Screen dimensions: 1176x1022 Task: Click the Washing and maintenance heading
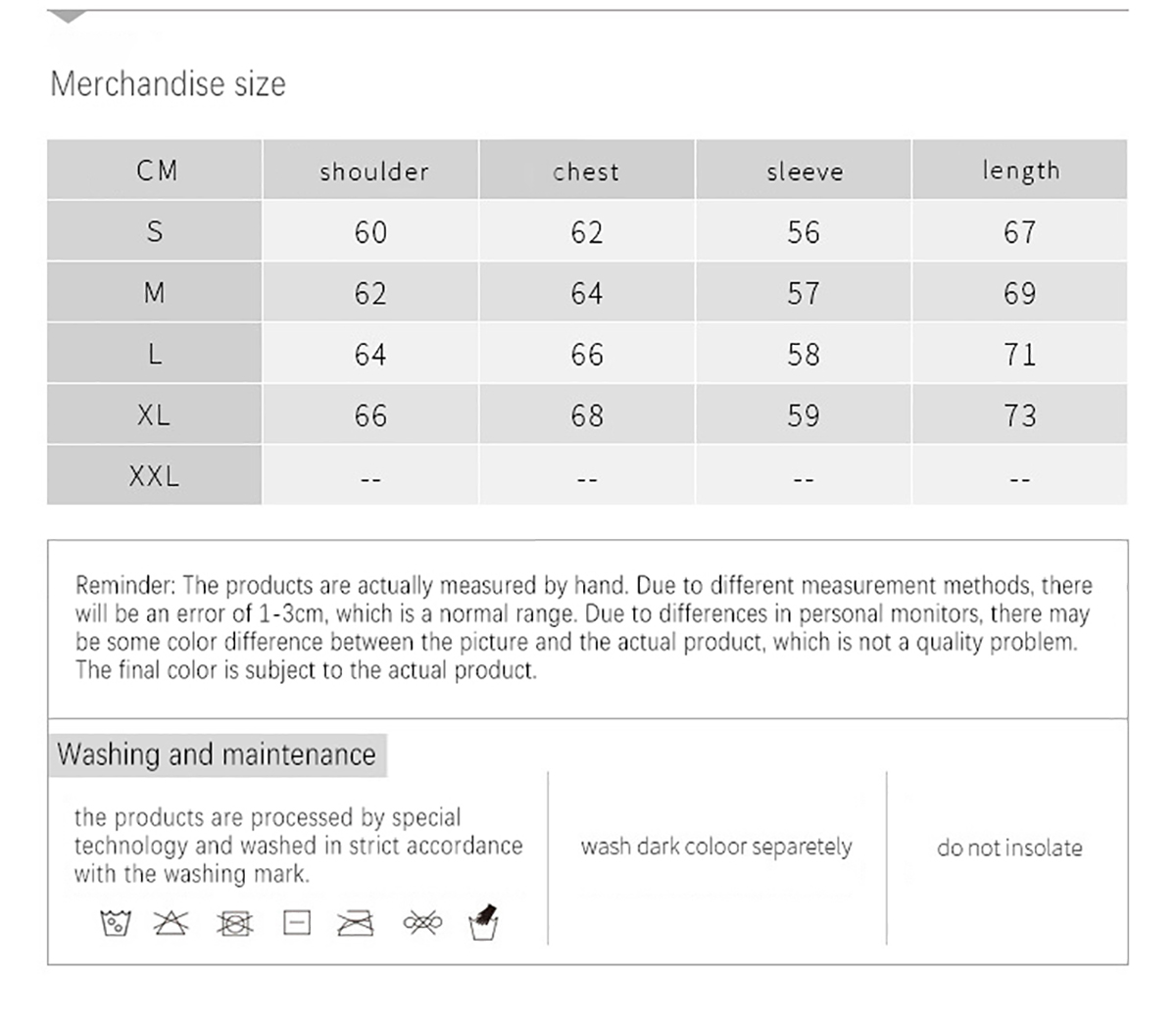[x=217, y=754]
